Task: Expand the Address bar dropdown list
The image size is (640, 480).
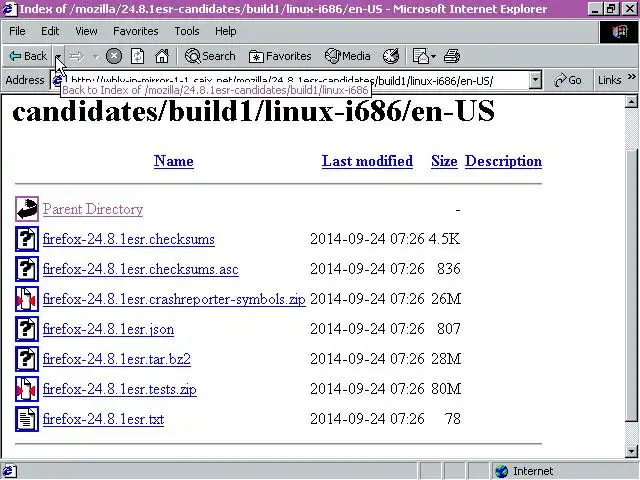Action: 535,80
